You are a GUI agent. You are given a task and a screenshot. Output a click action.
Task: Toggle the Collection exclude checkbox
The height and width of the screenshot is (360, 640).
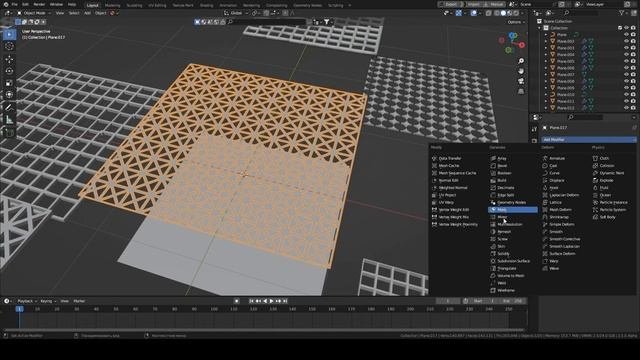click(x=620, y=28)
